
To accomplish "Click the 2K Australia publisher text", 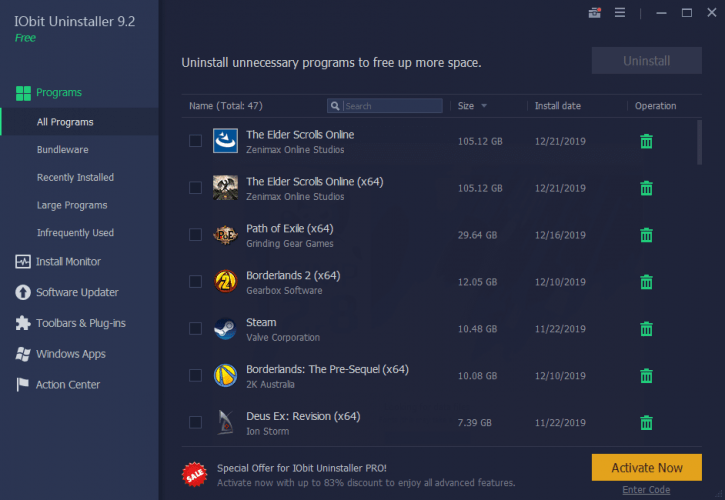I will click(x=270, y=384).
